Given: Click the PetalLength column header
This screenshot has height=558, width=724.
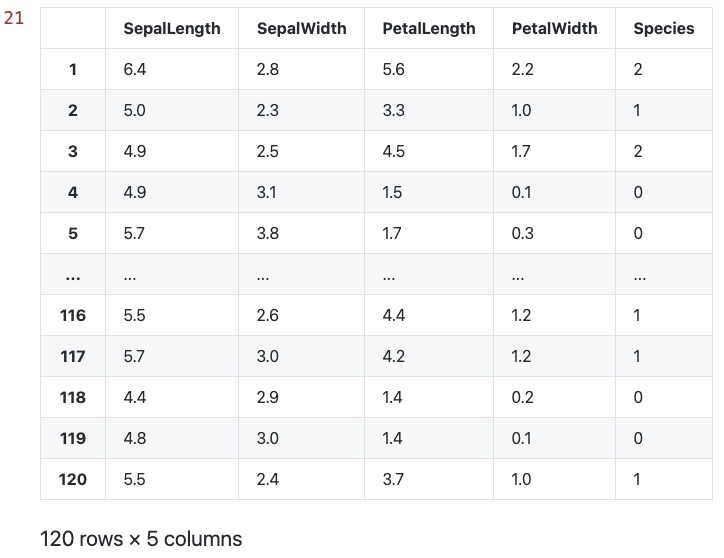Looking at the screenshot, I should [428, 28].
